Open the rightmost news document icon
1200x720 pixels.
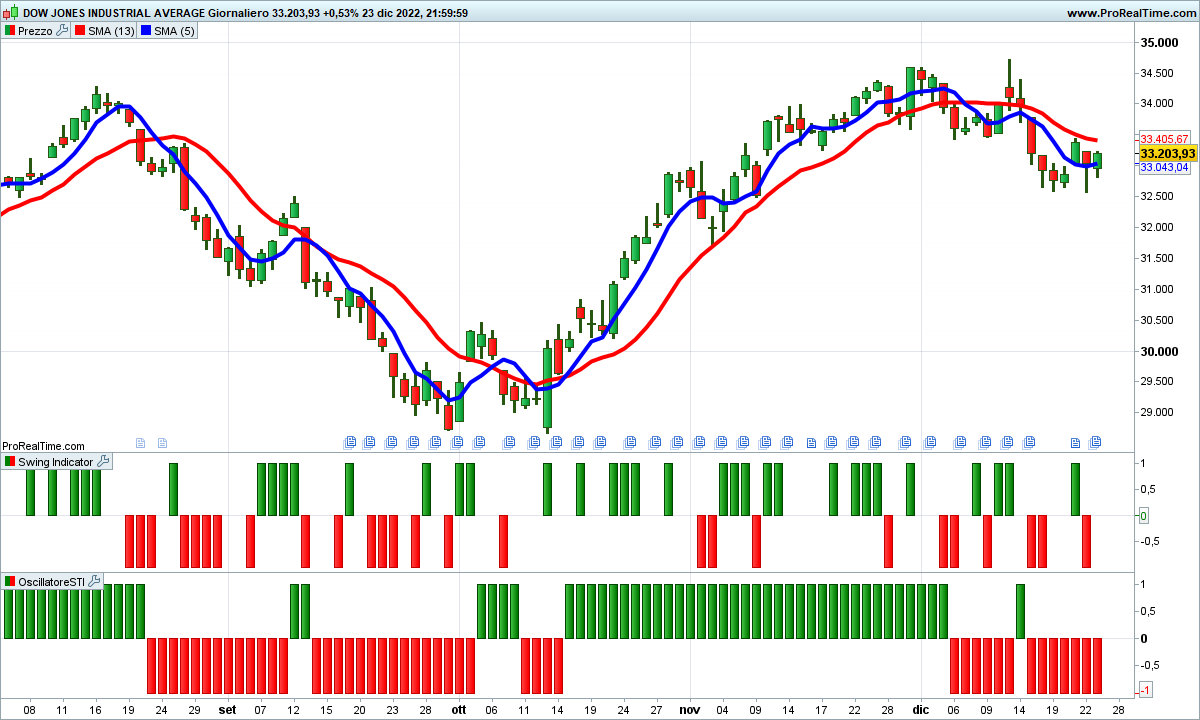pyautogui.click(x=1096, y=442)
